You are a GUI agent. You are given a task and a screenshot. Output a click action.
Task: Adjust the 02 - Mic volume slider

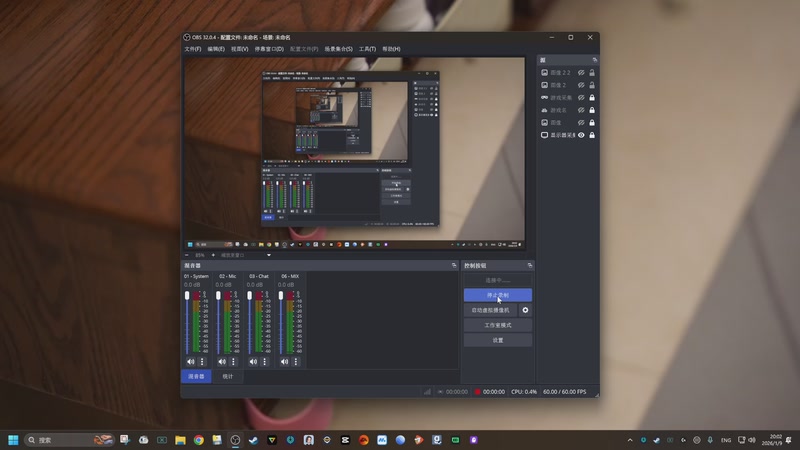218,322
